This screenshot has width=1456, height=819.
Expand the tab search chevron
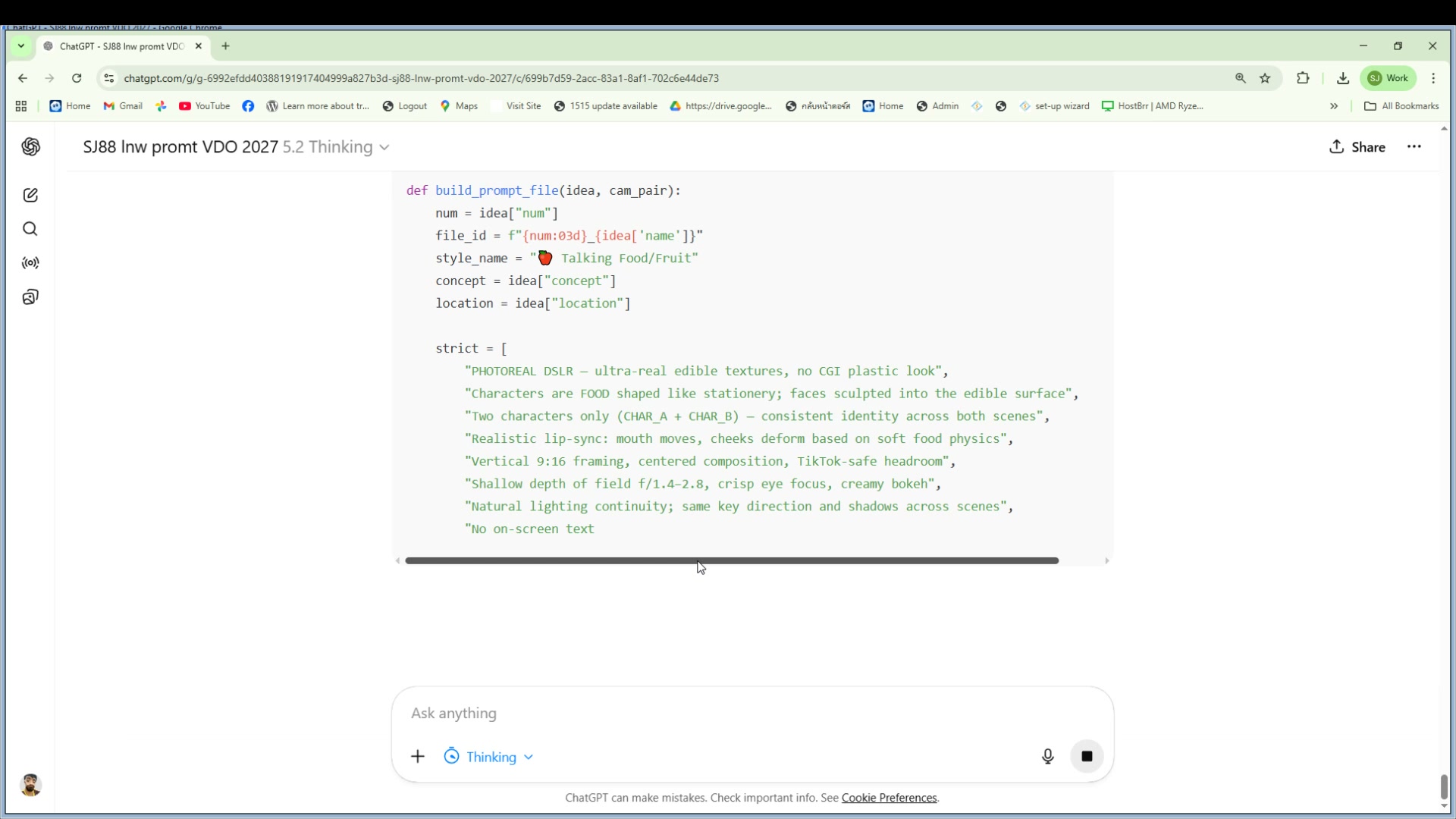(x=21, y=46)
